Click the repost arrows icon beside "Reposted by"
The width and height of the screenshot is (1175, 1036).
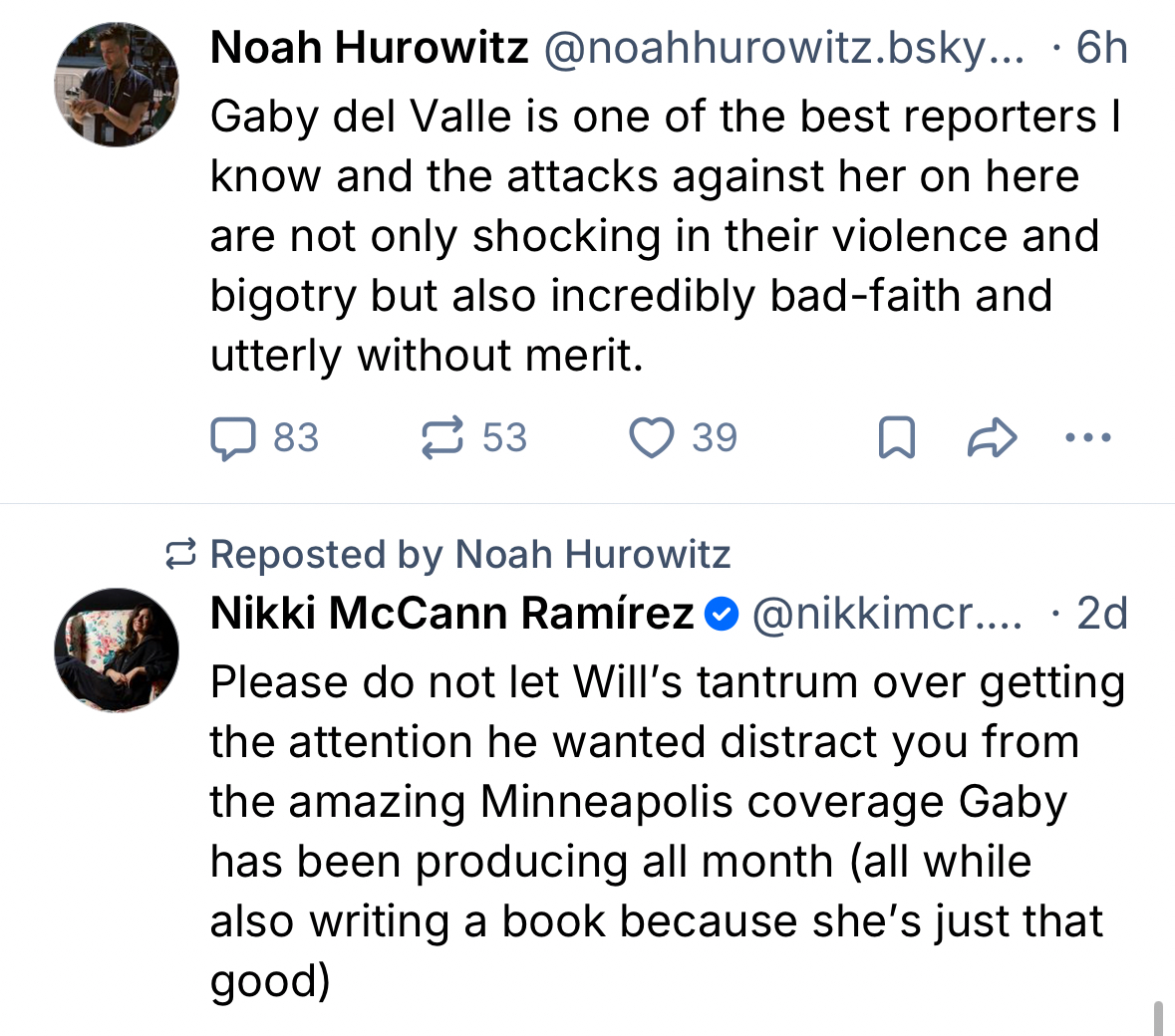tap(180, 555)
